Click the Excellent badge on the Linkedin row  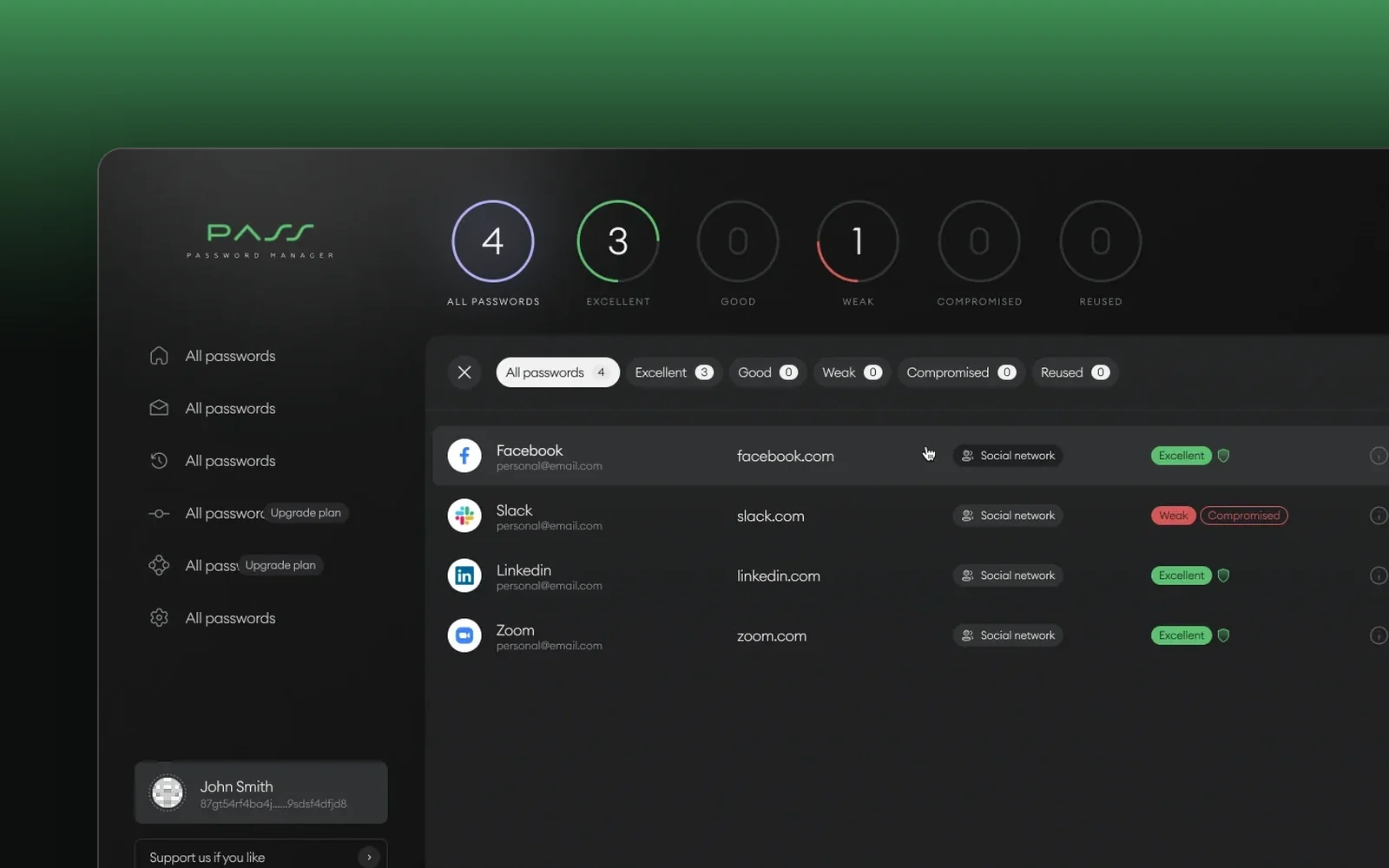click(1182, 575)
